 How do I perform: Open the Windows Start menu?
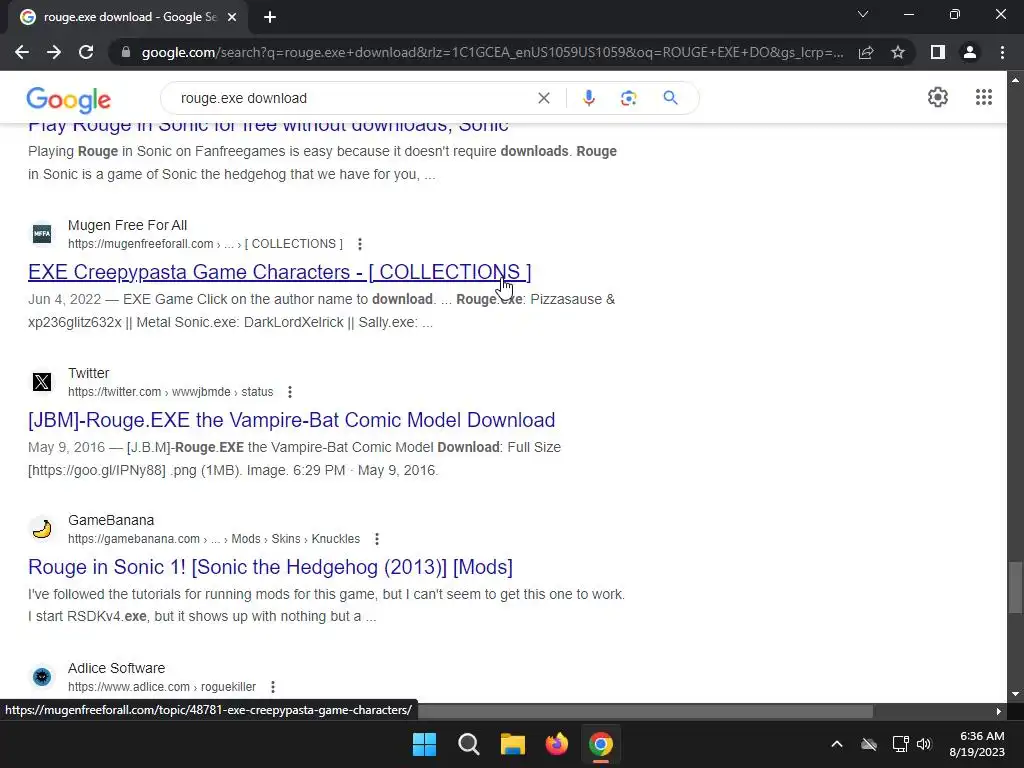424,744
